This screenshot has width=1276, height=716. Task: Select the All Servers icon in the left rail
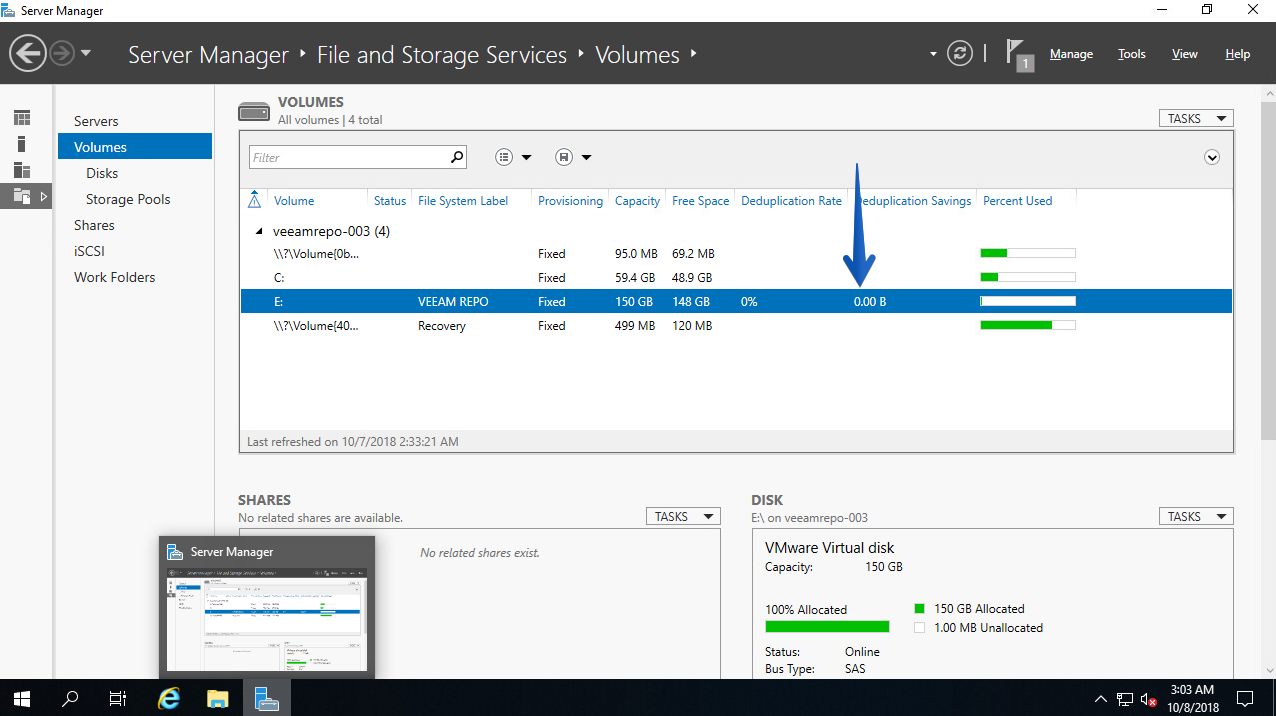click(x=22, y=170)
